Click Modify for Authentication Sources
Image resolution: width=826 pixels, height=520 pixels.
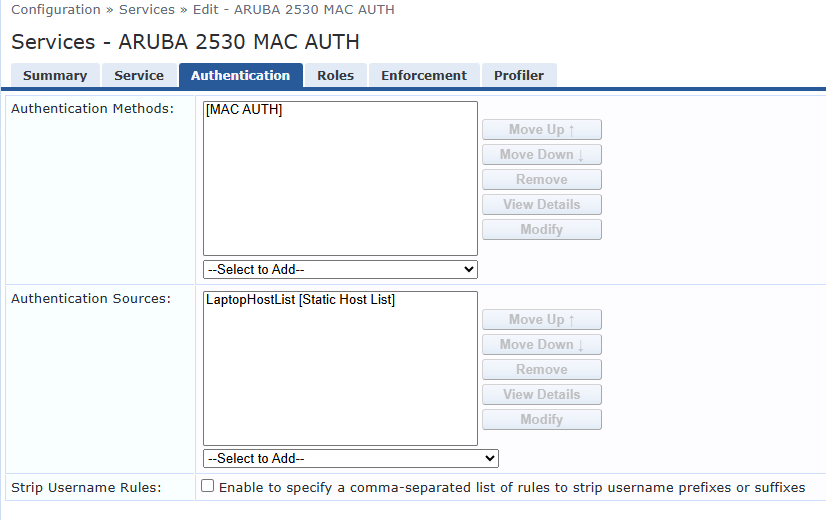click(x=542, y=420)
